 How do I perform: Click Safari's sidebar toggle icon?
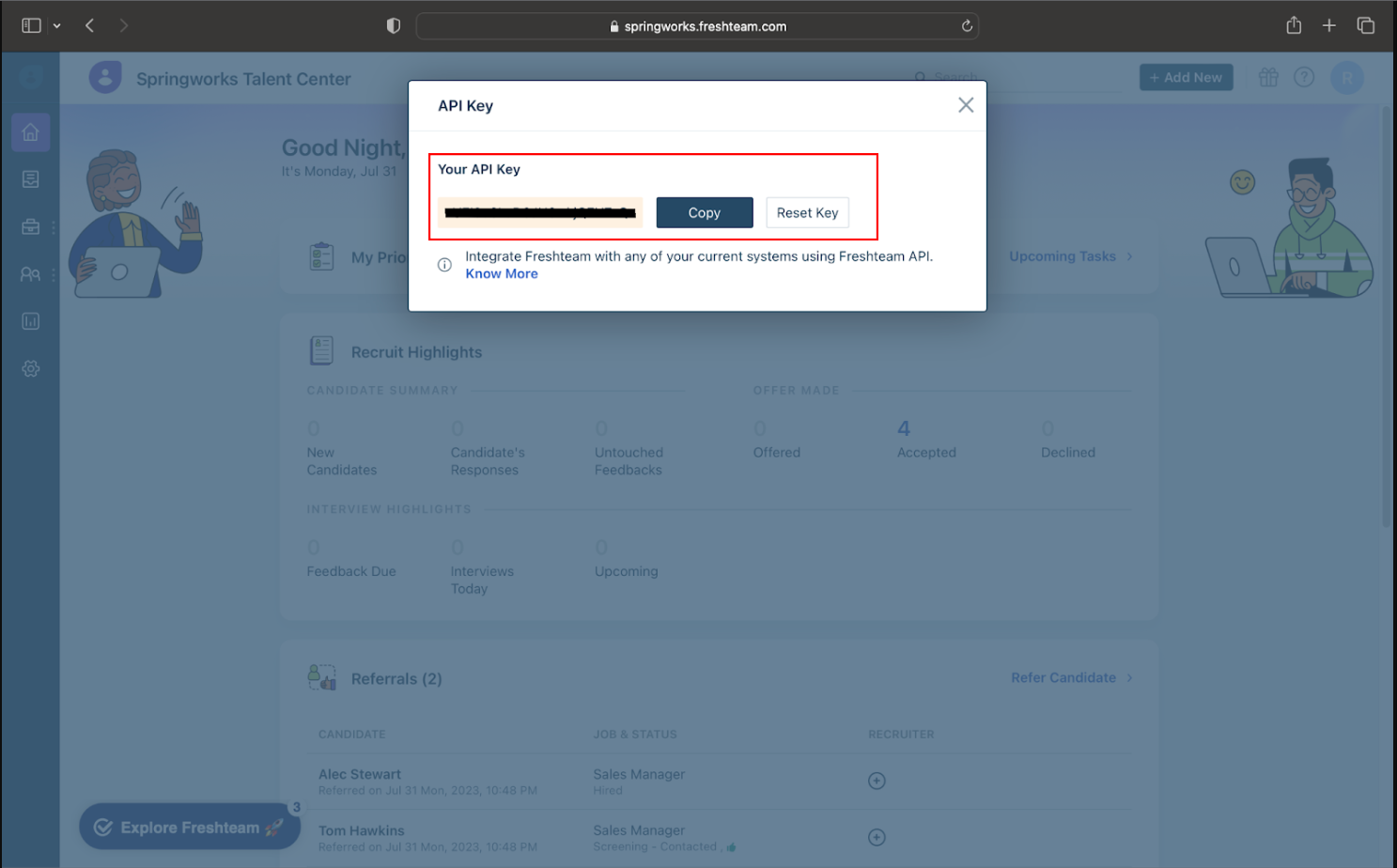31,25
